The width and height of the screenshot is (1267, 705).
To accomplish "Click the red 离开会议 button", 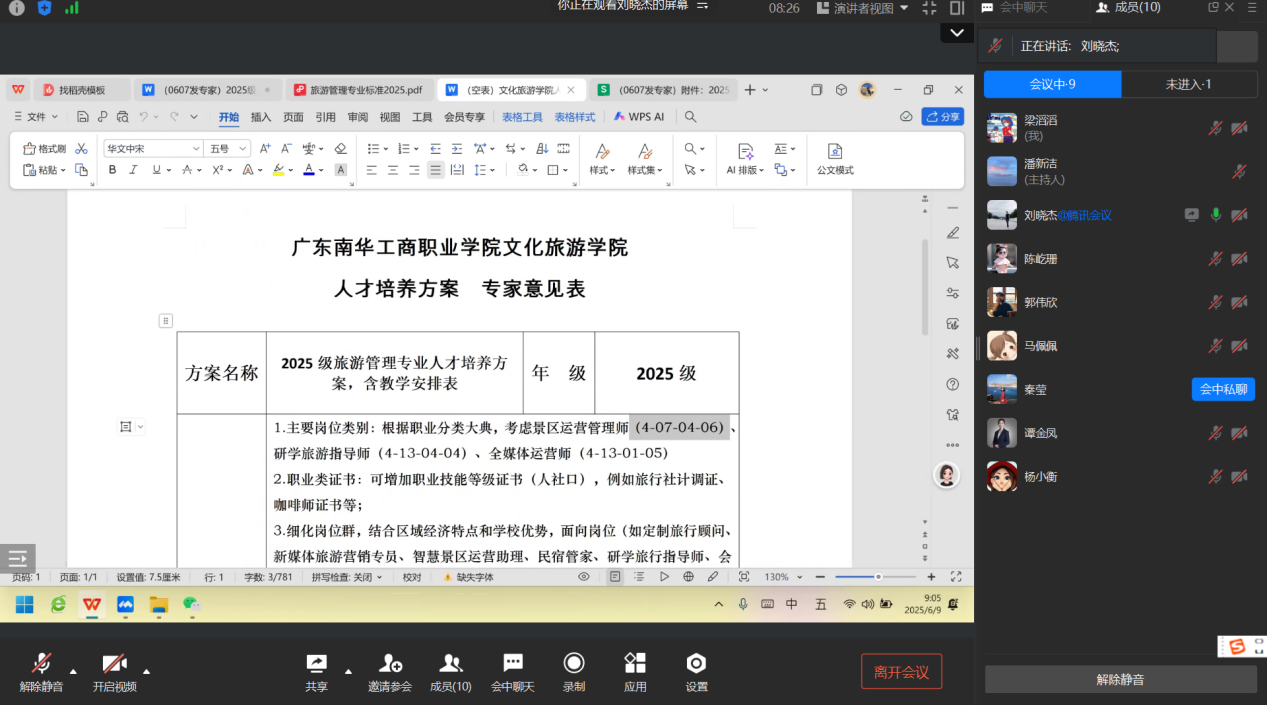I will [901, 672].
